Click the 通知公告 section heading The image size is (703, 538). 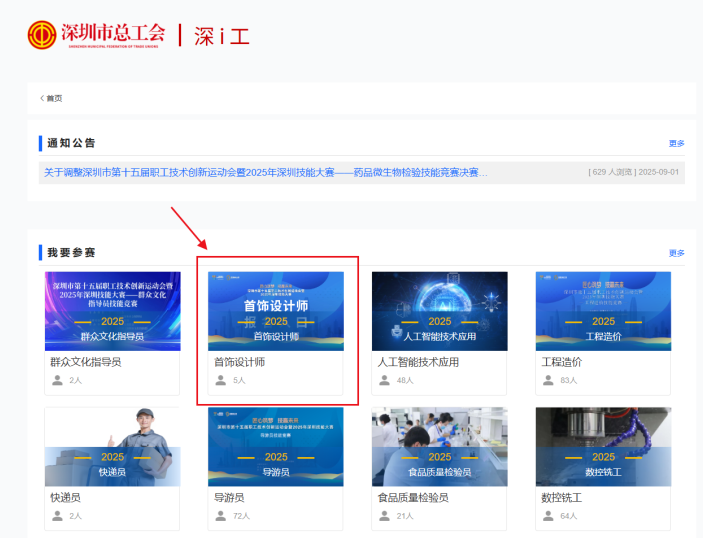click(x=71, y=143)
